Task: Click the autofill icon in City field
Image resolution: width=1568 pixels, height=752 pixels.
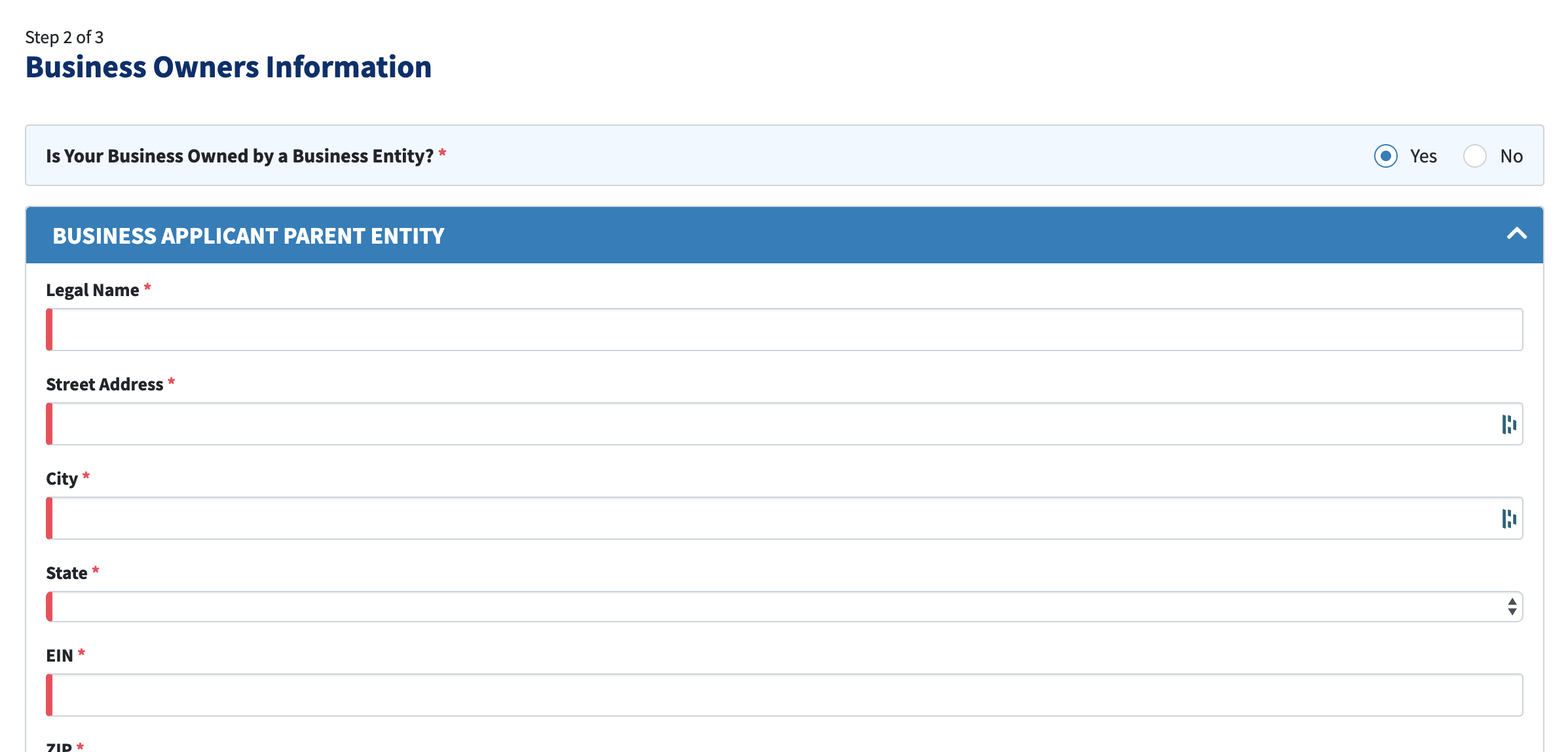Action: (1508, 519)
